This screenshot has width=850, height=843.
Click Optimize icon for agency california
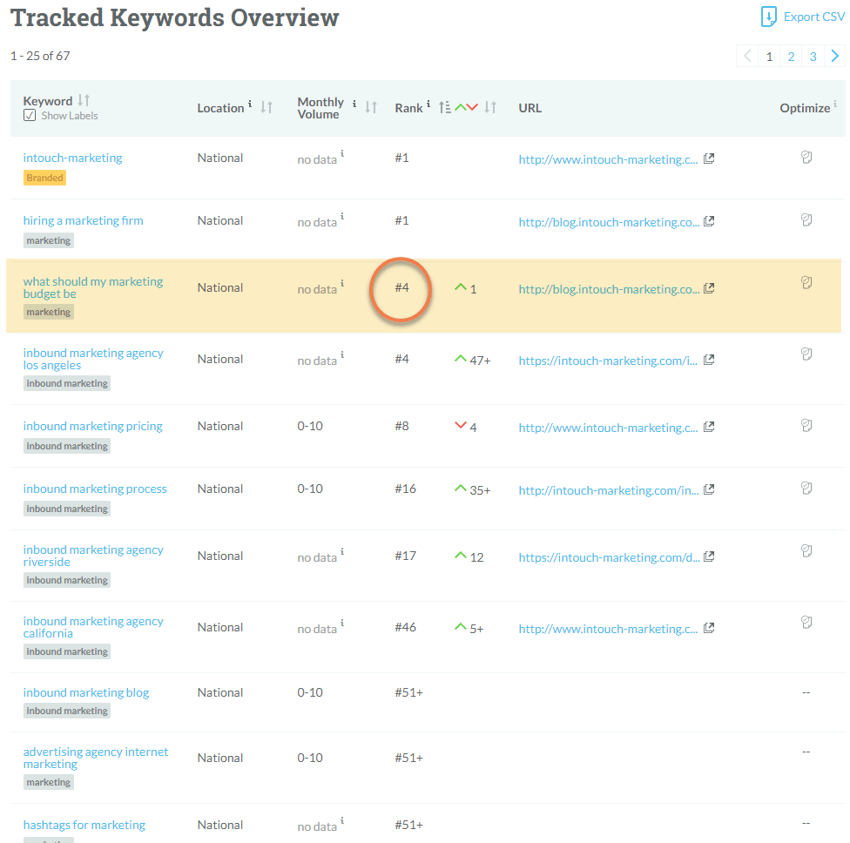pos(806,622)
